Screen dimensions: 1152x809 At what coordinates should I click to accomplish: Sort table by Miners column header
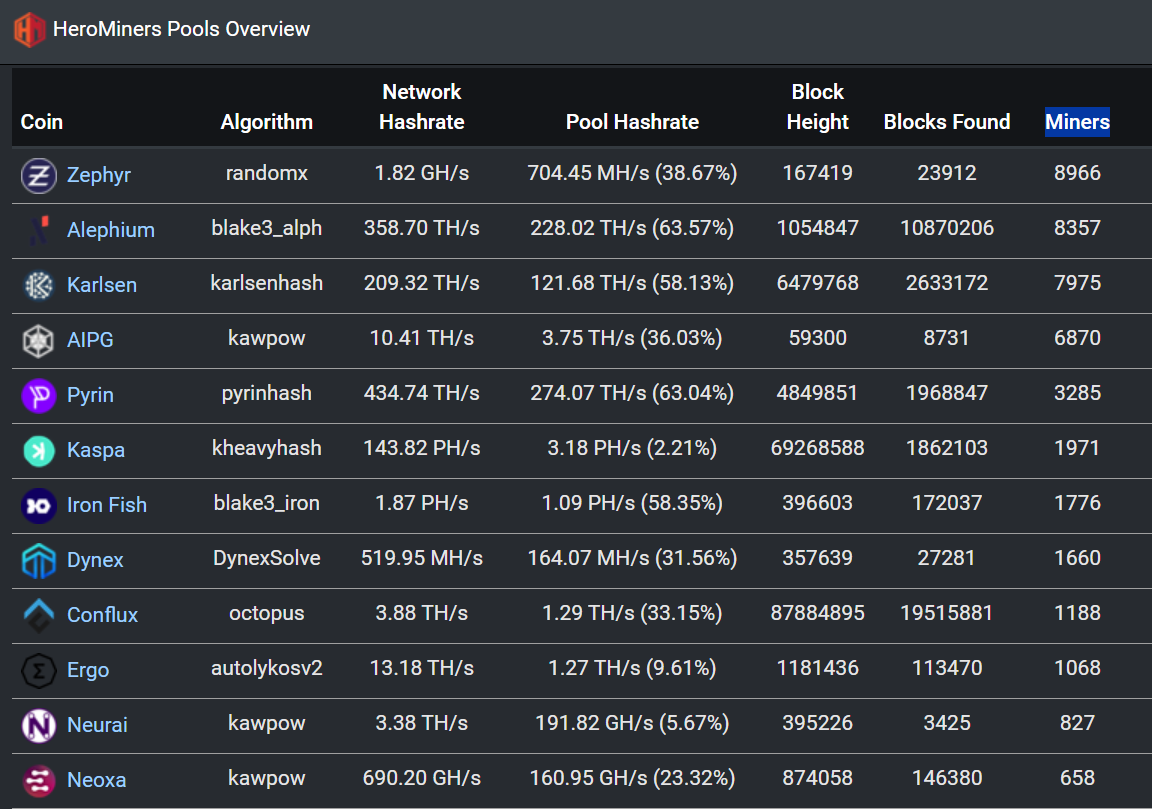1077,122
